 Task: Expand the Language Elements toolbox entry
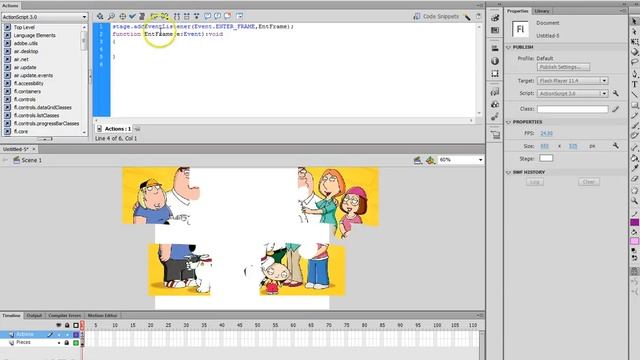tap(7, 36)
